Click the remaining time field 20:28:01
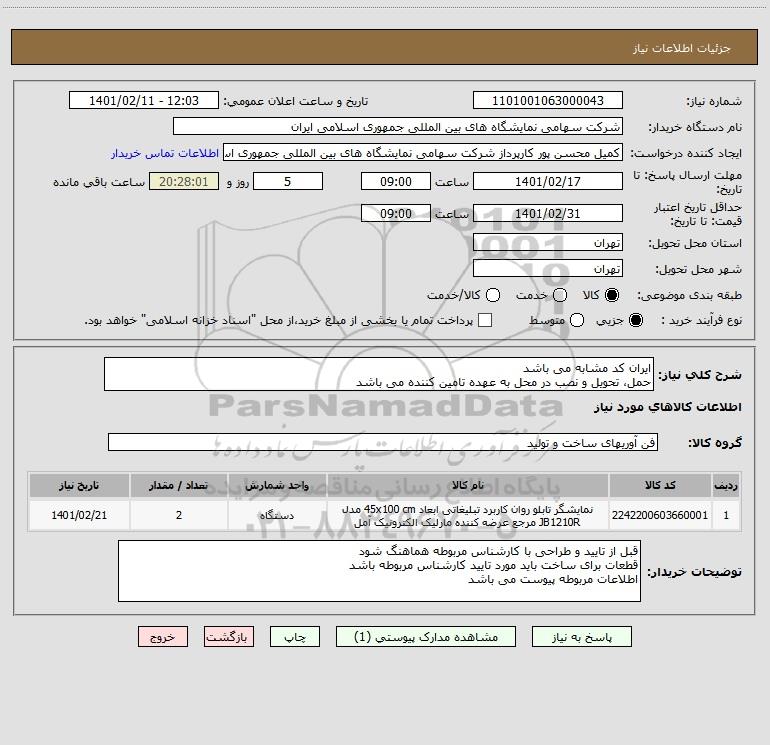The height and width of the screenshot is (745, 770). pos(184,181)
